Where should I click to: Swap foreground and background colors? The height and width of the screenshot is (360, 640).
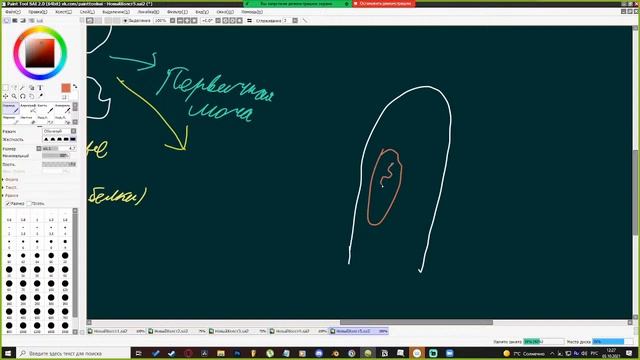pos(75,86)
